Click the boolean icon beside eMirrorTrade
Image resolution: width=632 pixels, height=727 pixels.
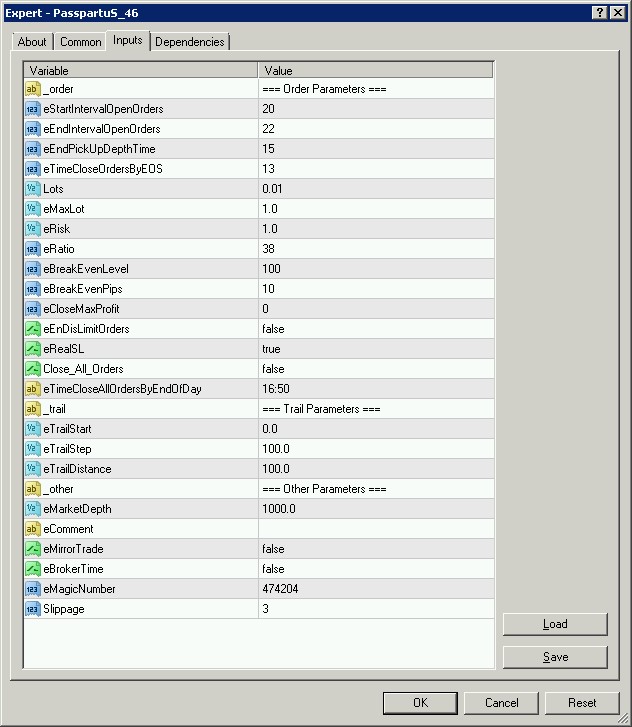tap(32, 548)
